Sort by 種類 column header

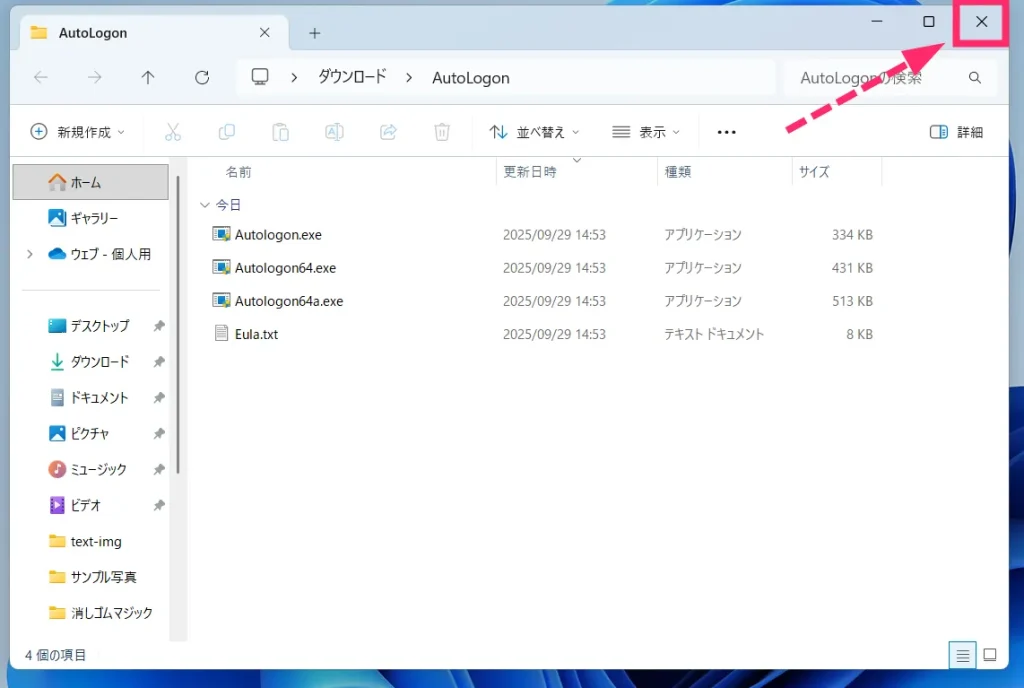tap(678, 172)
